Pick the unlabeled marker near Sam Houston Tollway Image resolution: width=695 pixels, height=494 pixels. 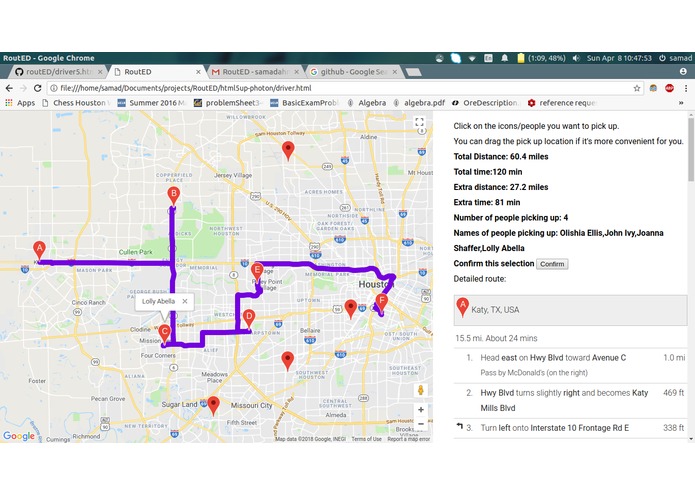(x=288, y=151)
